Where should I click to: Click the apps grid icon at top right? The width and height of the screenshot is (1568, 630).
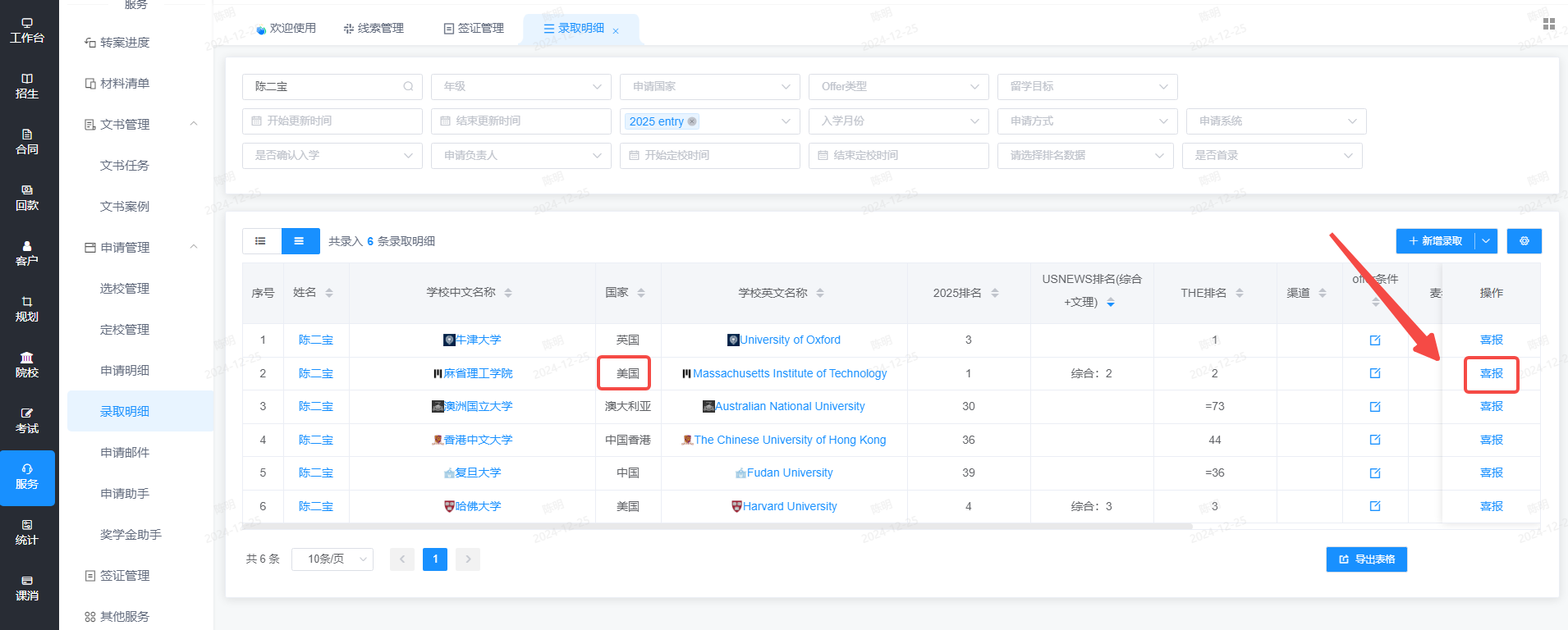[1548, 24]
